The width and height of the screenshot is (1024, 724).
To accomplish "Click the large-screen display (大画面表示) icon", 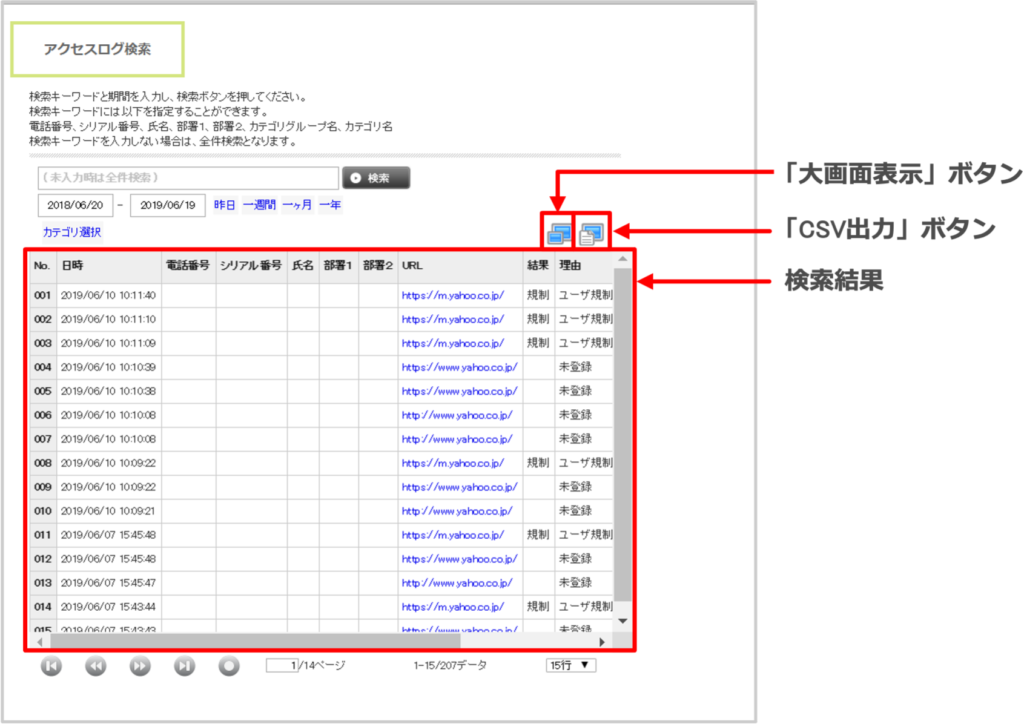I will (558, 233).
